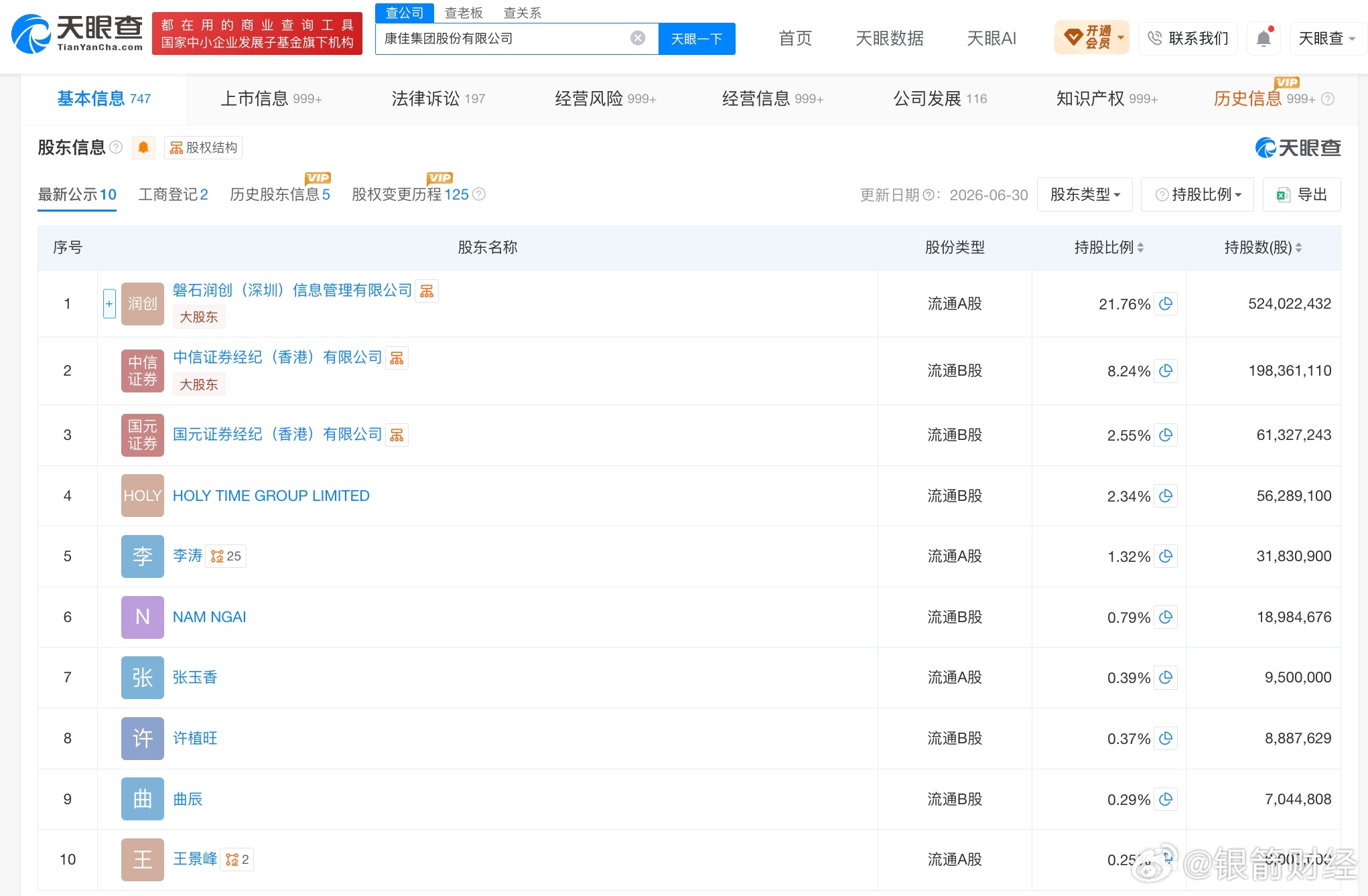
Task: Open equity structure icon for 国元证券经纪
Action: click(397, 435)
